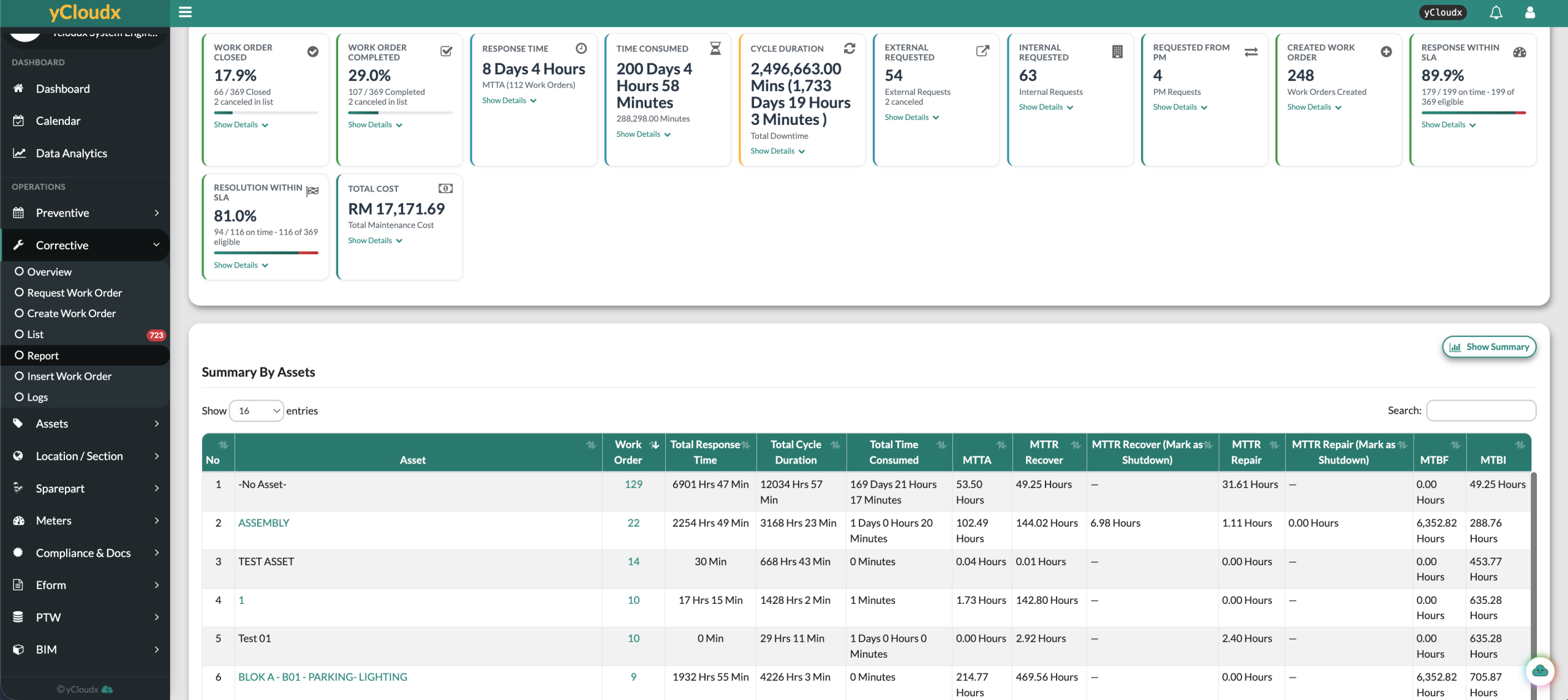
Task: Open the ASSEMBLY asset link
Action: click(263, 523)
